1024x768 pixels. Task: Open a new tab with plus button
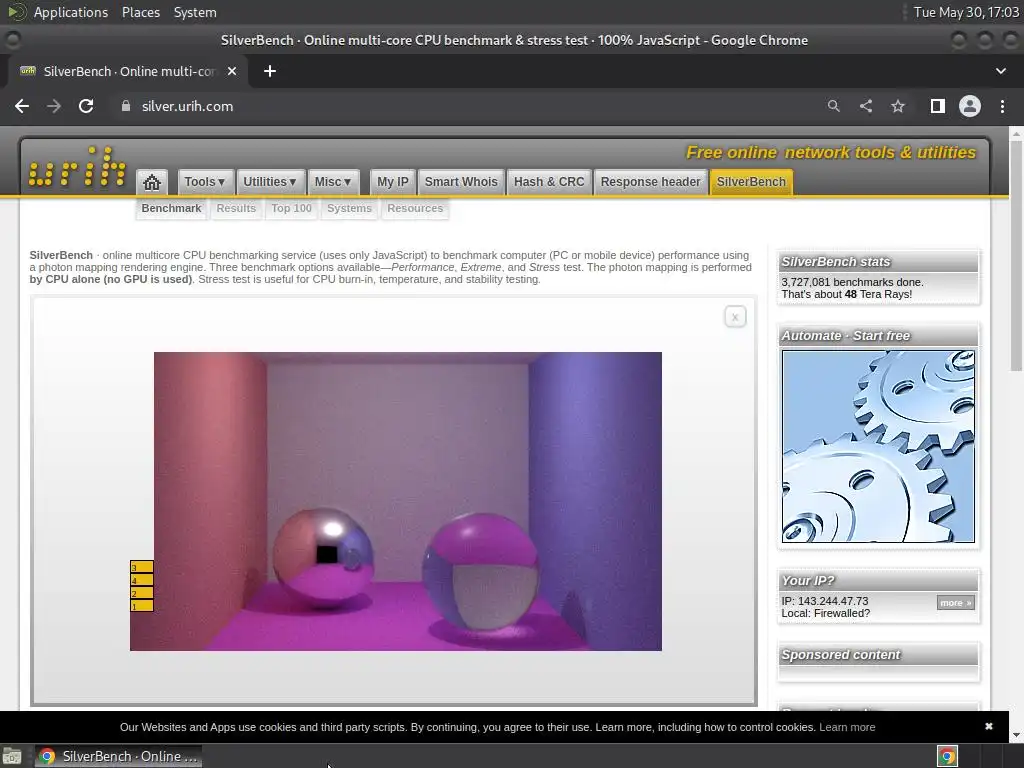point(270,71)
